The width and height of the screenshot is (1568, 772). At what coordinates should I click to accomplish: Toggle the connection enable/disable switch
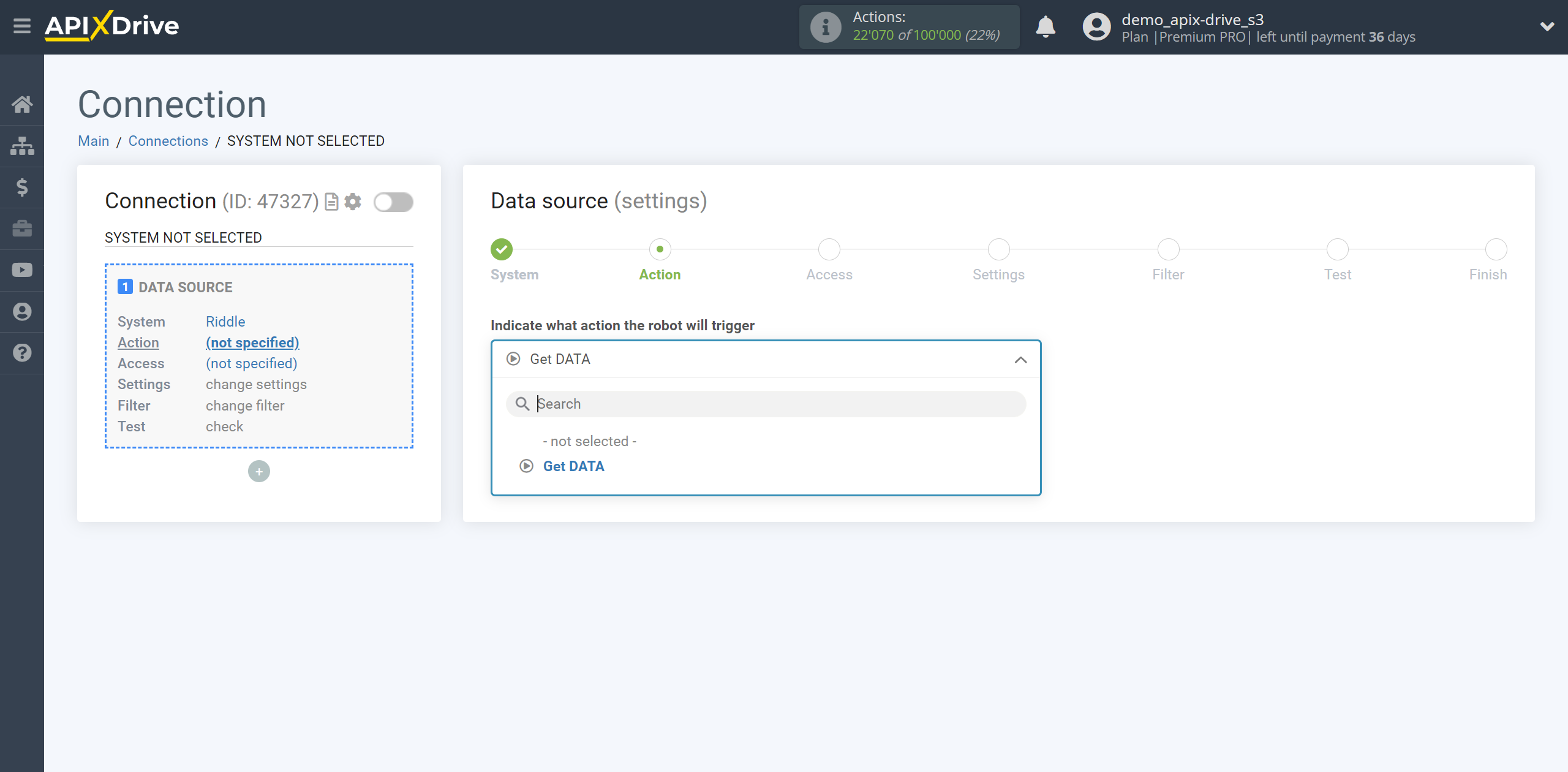393,201
